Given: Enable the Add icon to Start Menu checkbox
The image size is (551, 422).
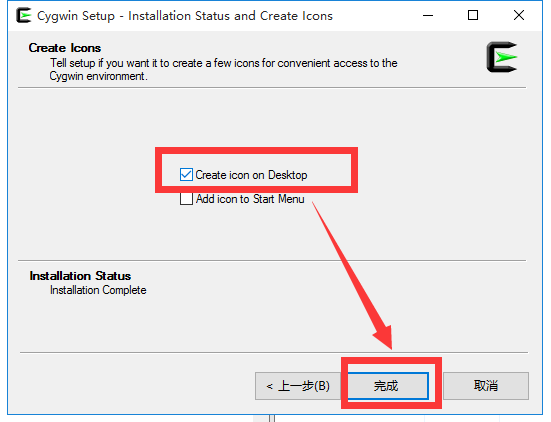Looking at the screenshot, I should (x=186, y=199).
